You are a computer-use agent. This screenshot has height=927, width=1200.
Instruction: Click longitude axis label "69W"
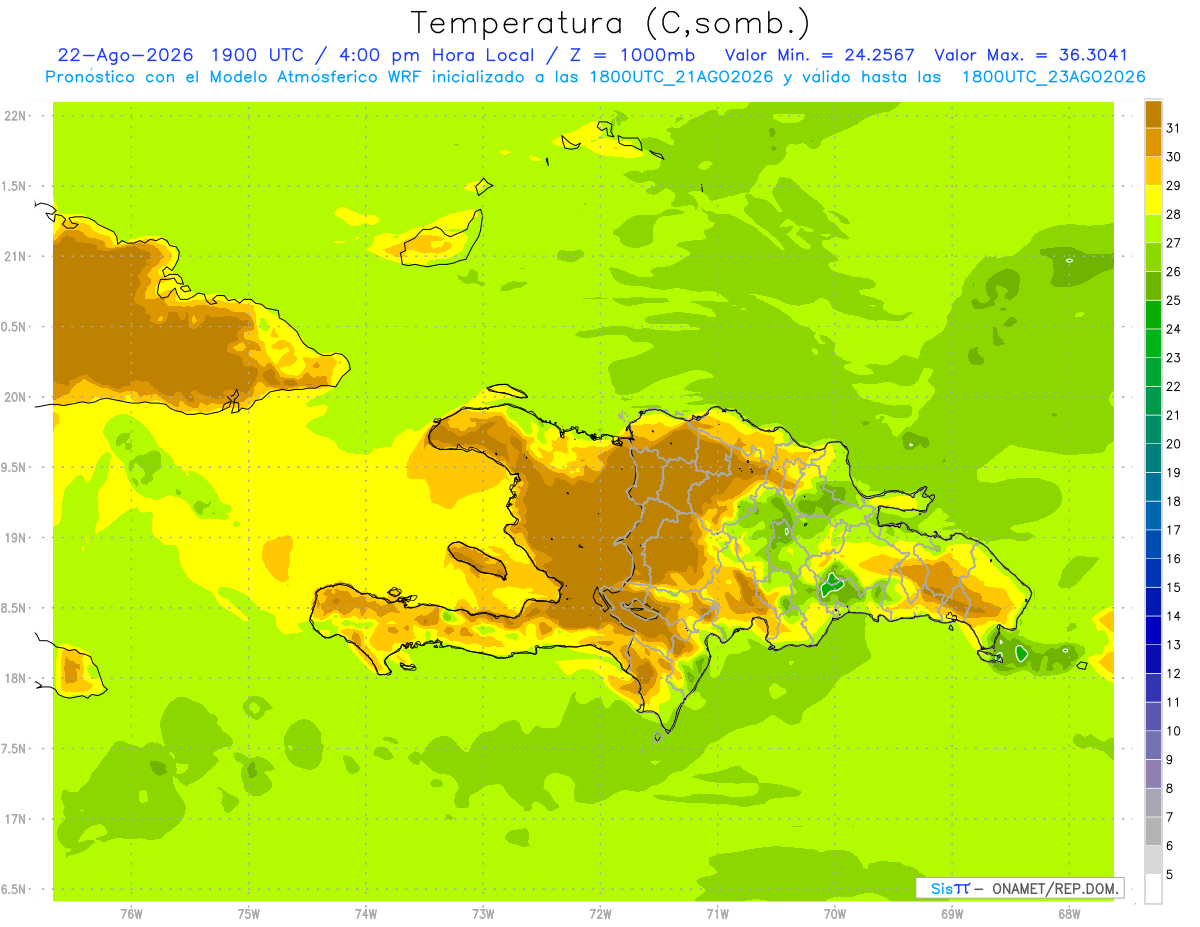click(952, 914)
